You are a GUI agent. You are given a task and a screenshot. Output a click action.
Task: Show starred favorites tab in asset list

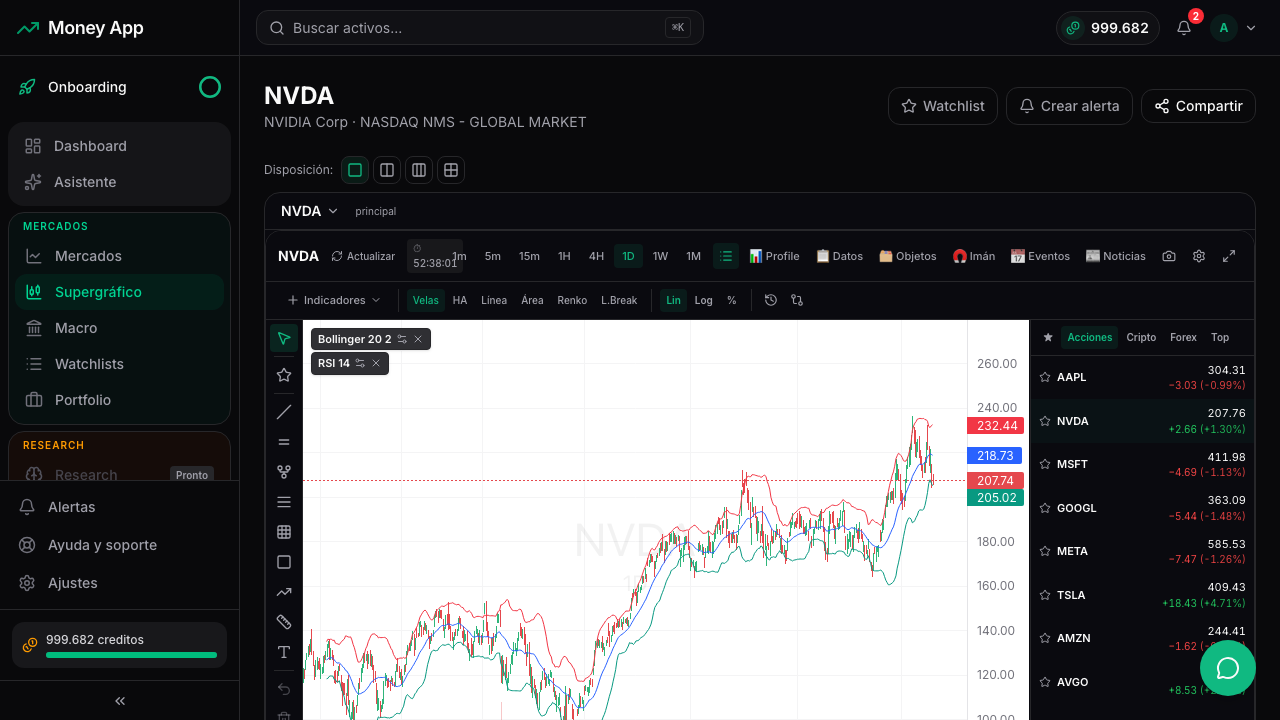[1048, 337]
